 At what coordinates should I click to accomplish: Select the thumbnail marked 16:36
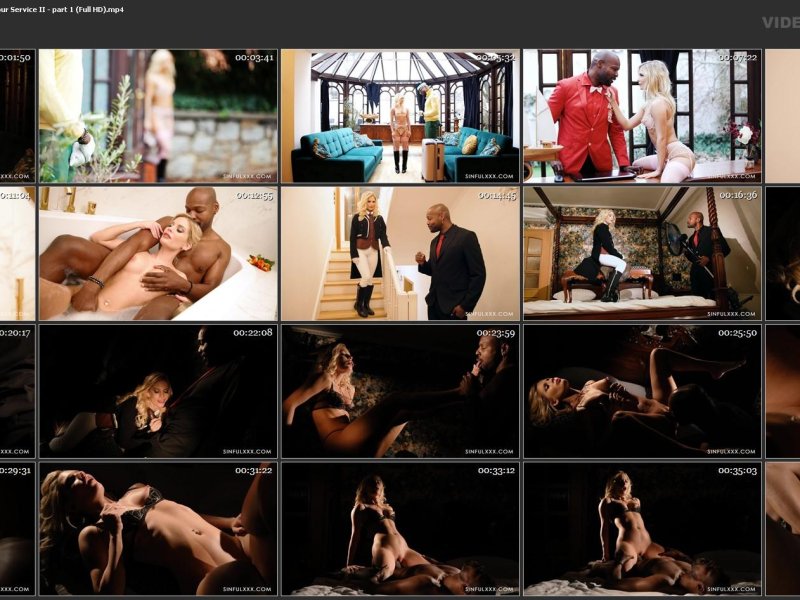pyautogui.click(x=641, y=253)
